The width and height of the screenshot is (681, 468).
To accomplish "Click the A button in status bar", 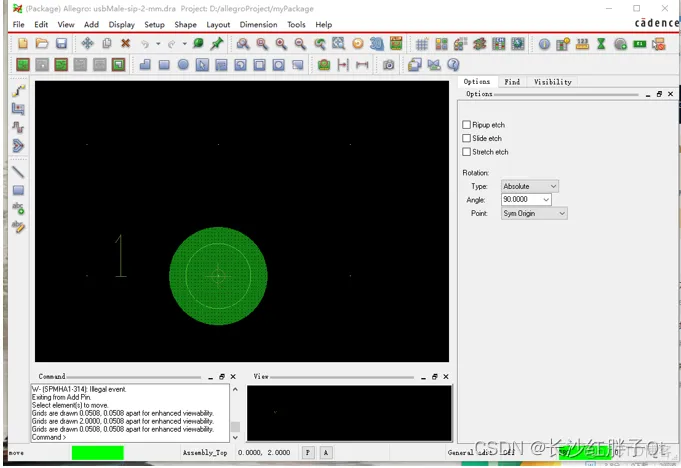I will 326,452.
